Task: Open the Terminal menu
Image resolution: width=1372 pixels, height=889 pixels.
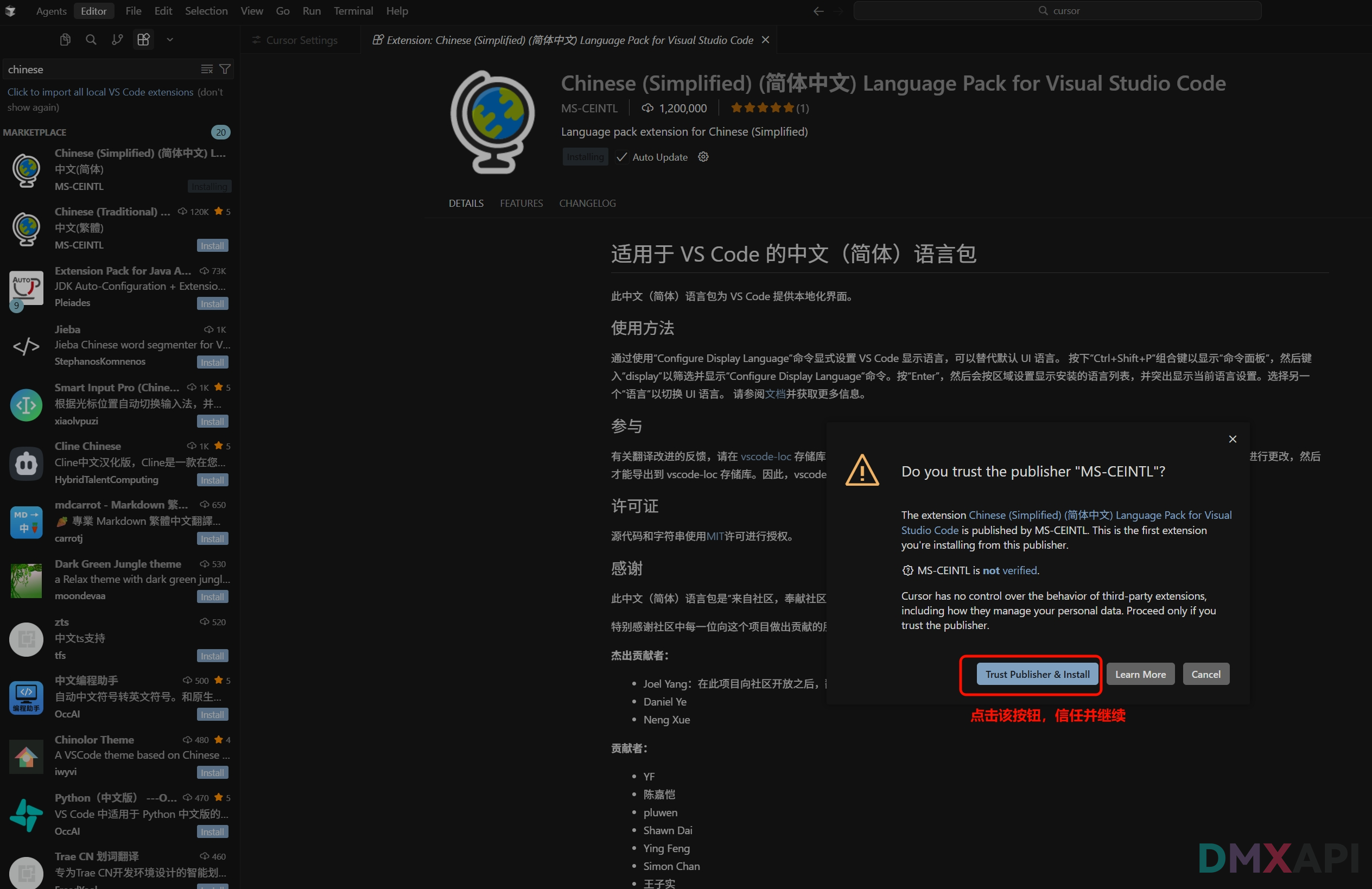Action: (353, 10)
